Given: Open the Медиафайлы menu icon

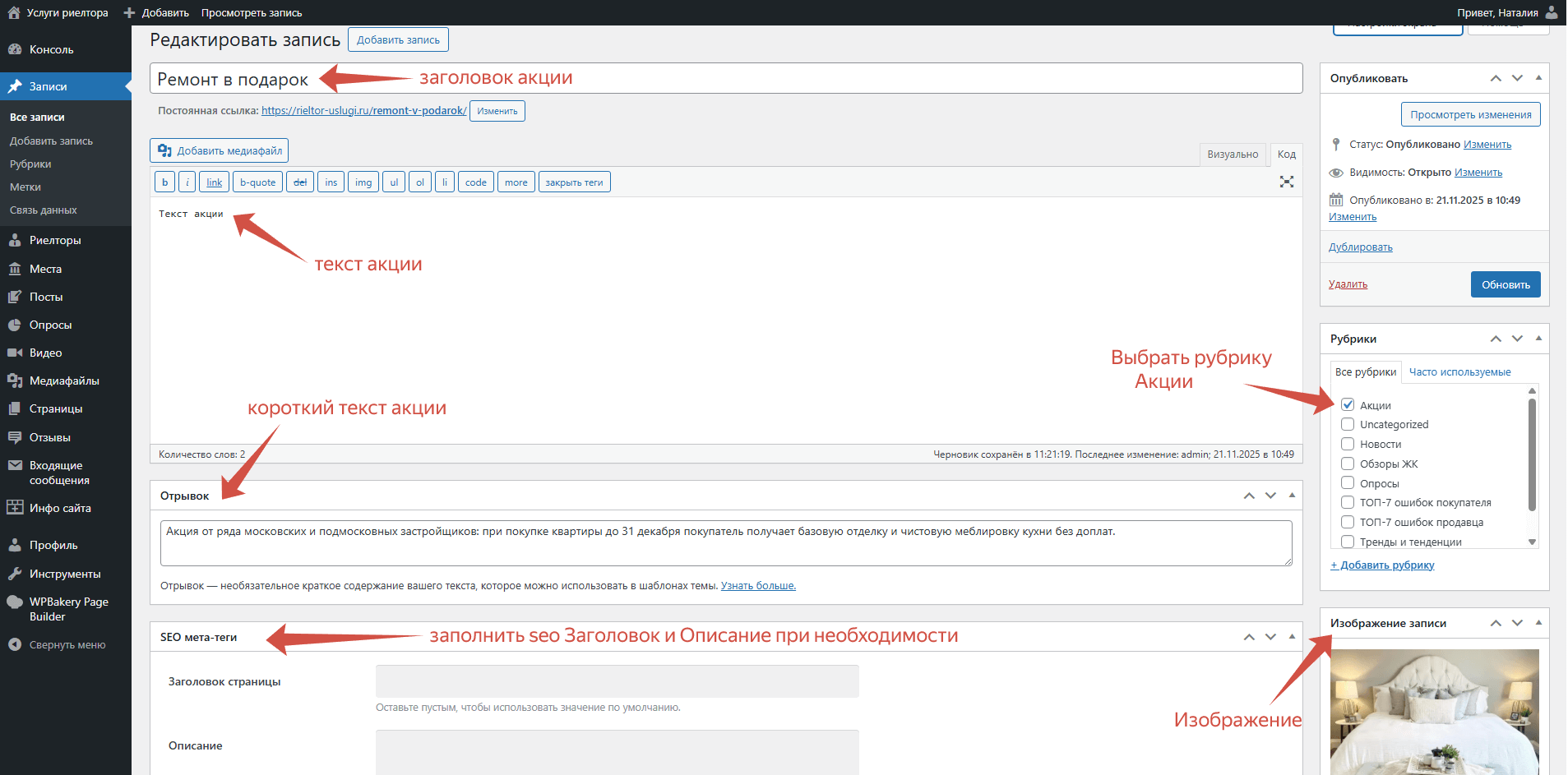Looking at the screenshot, I should point(15,381).
